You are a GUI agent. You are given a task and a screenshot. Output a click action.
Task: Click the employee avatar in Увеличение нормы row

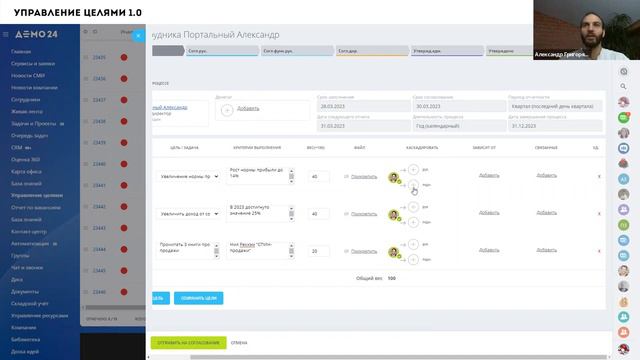394,177
